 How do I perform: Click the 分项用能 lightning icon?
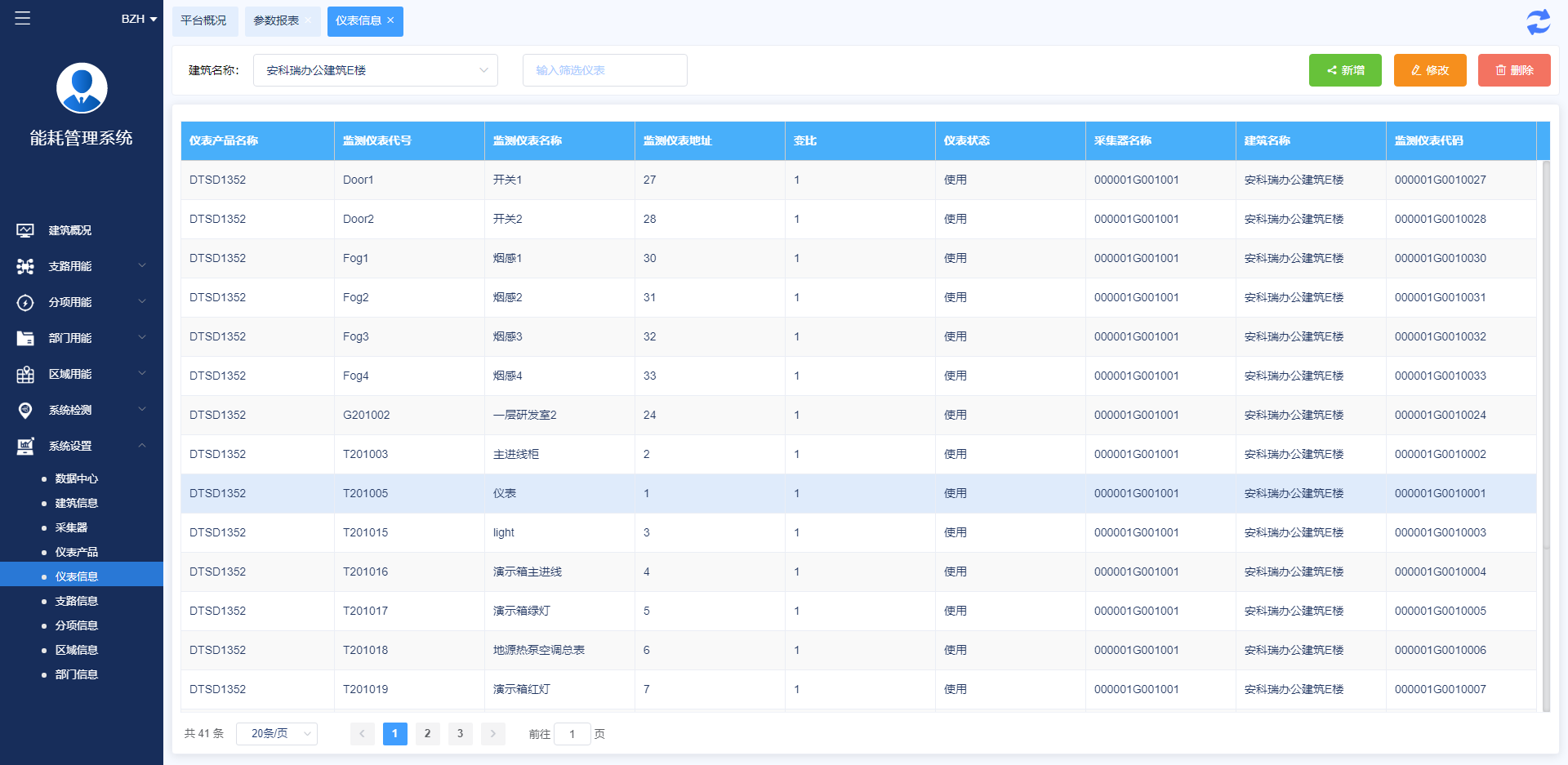(25, 302)
